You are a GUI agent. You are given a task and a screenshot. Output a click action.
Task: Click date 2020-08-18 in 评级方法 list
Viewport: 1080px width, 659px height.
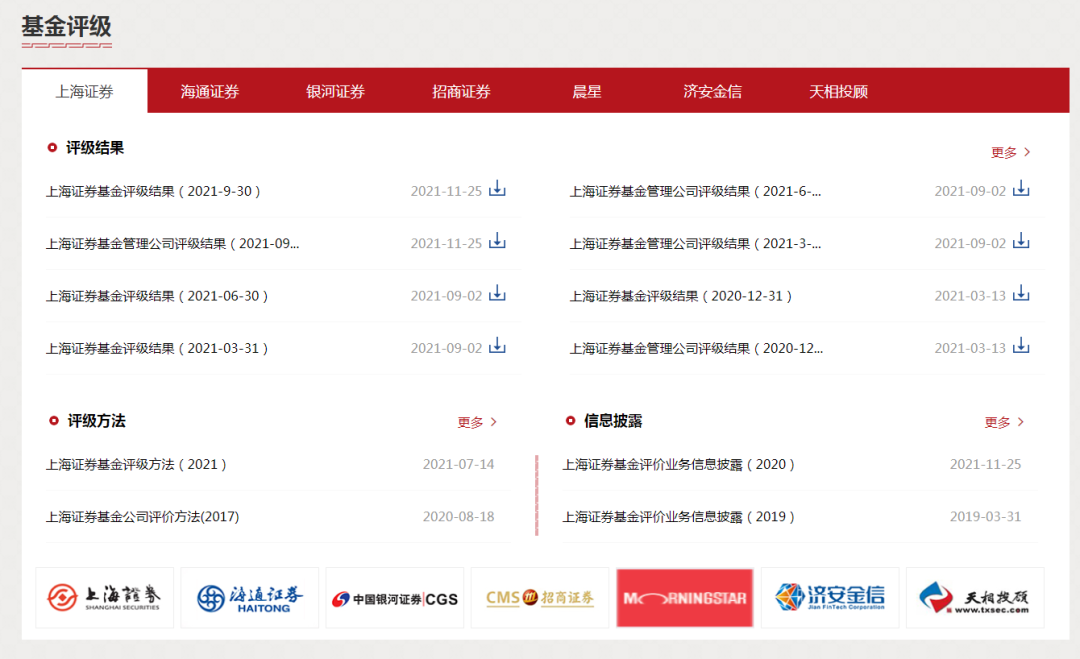pyautogui.click(x=459, y=516)
